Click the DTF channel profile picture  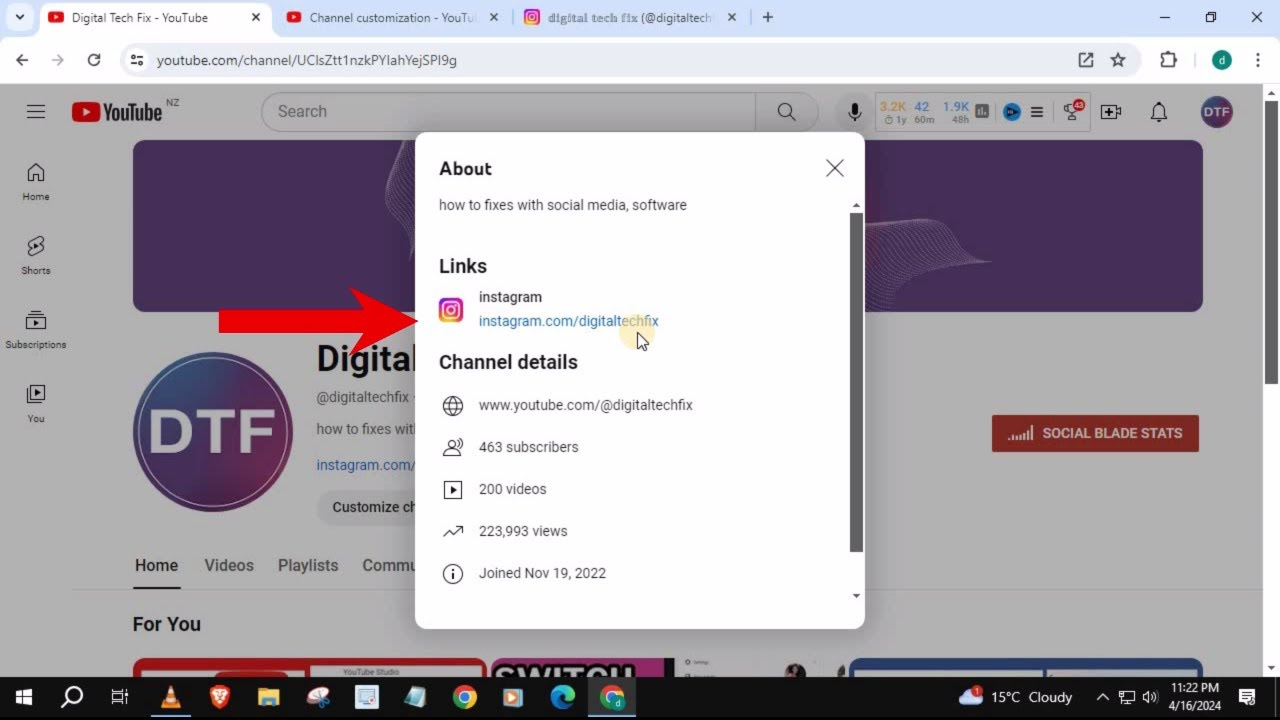click(213, 432)
